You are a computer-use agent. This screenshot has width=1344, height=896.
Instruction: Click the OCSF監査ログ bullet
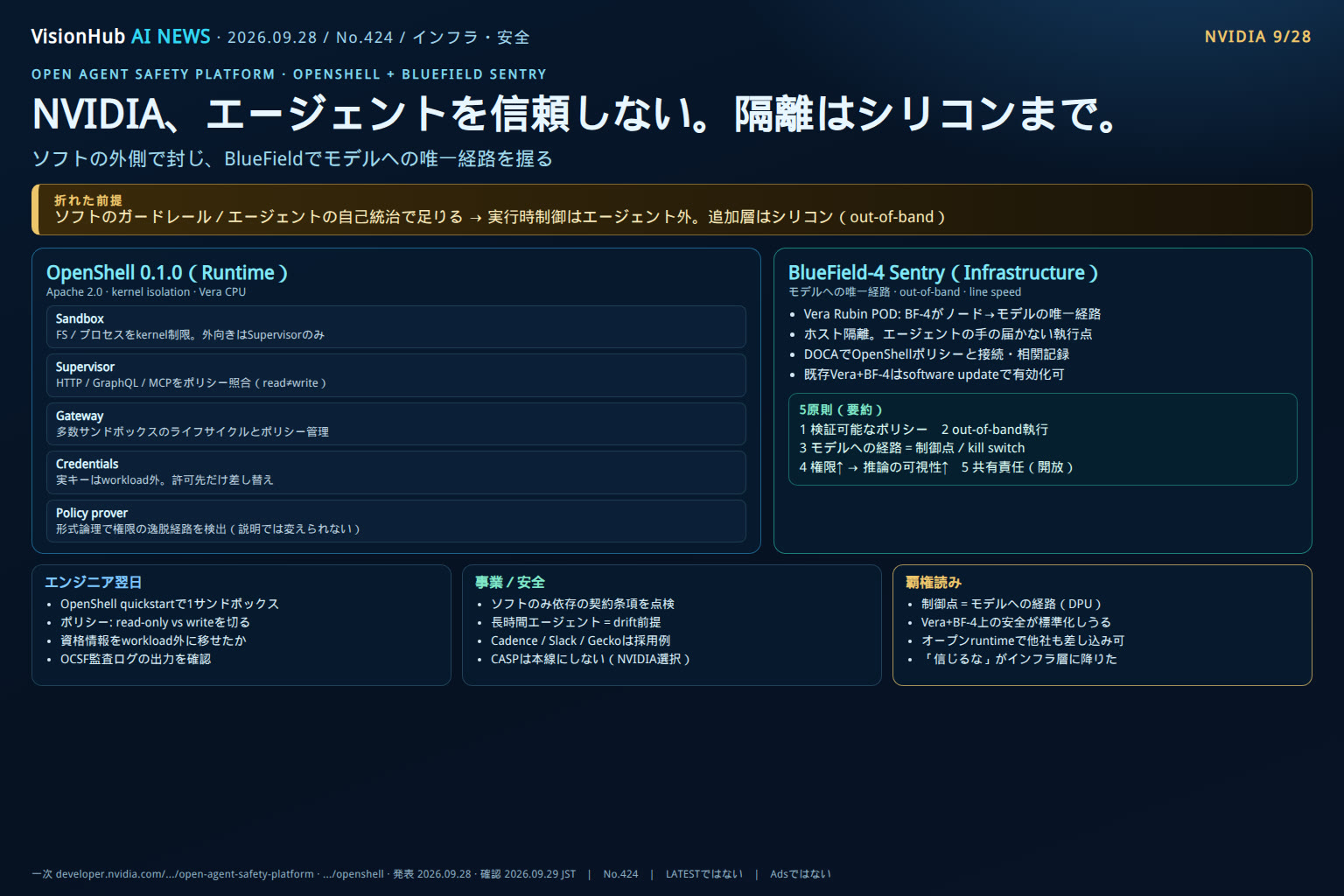pos(136,659)
